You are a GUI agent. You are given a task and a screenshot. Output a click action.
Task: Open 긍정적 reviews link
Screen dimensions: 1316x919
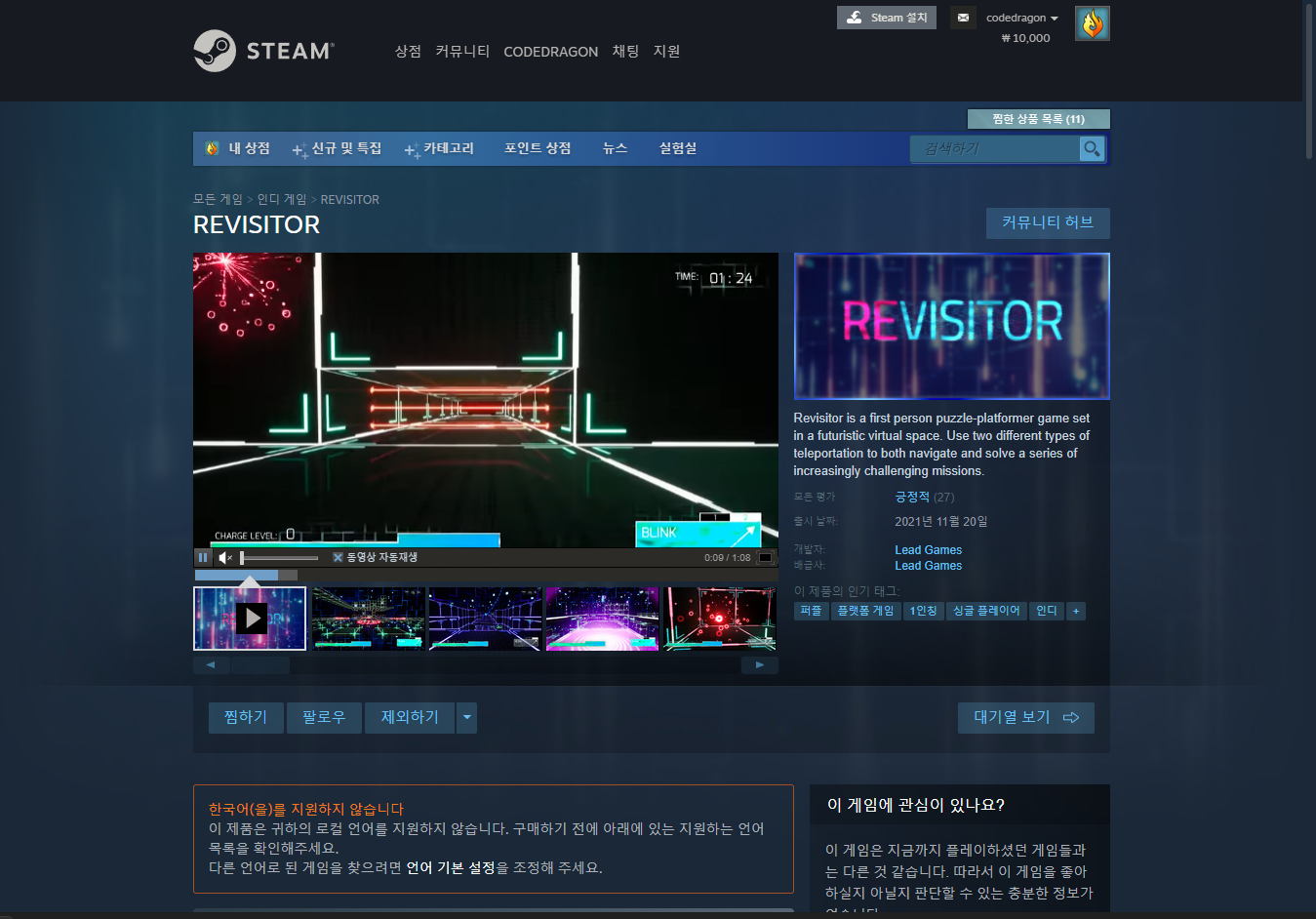click(x=912, y=498)
